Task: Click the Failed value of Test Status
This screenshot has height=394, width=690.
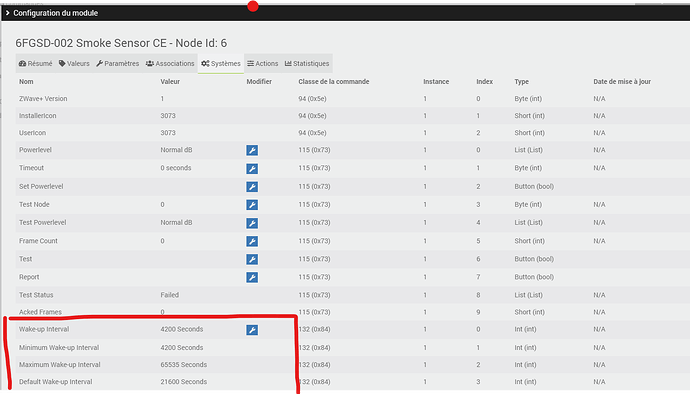Action: [x=169, y=295]
